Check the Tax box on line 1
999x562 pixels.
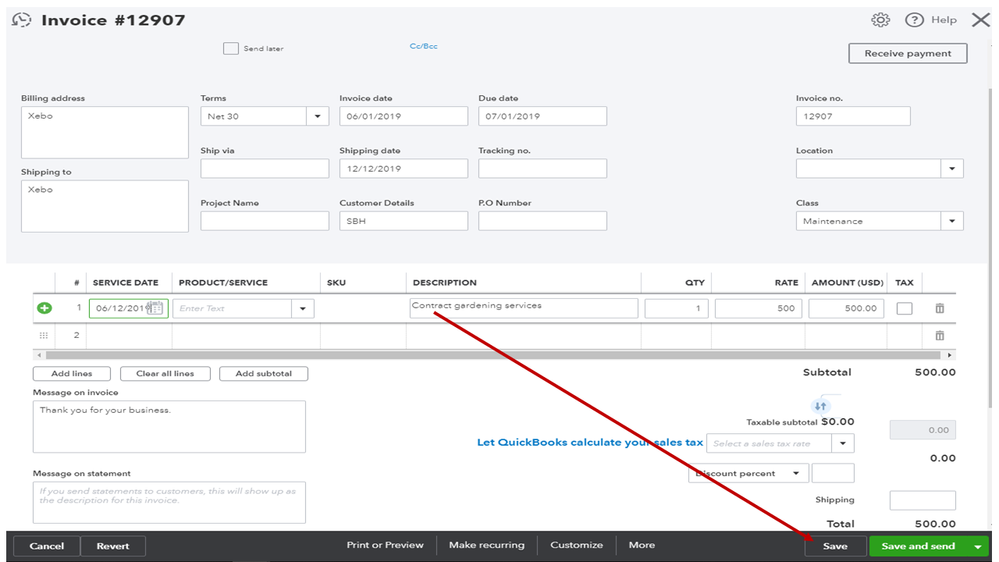pos(904,308)
